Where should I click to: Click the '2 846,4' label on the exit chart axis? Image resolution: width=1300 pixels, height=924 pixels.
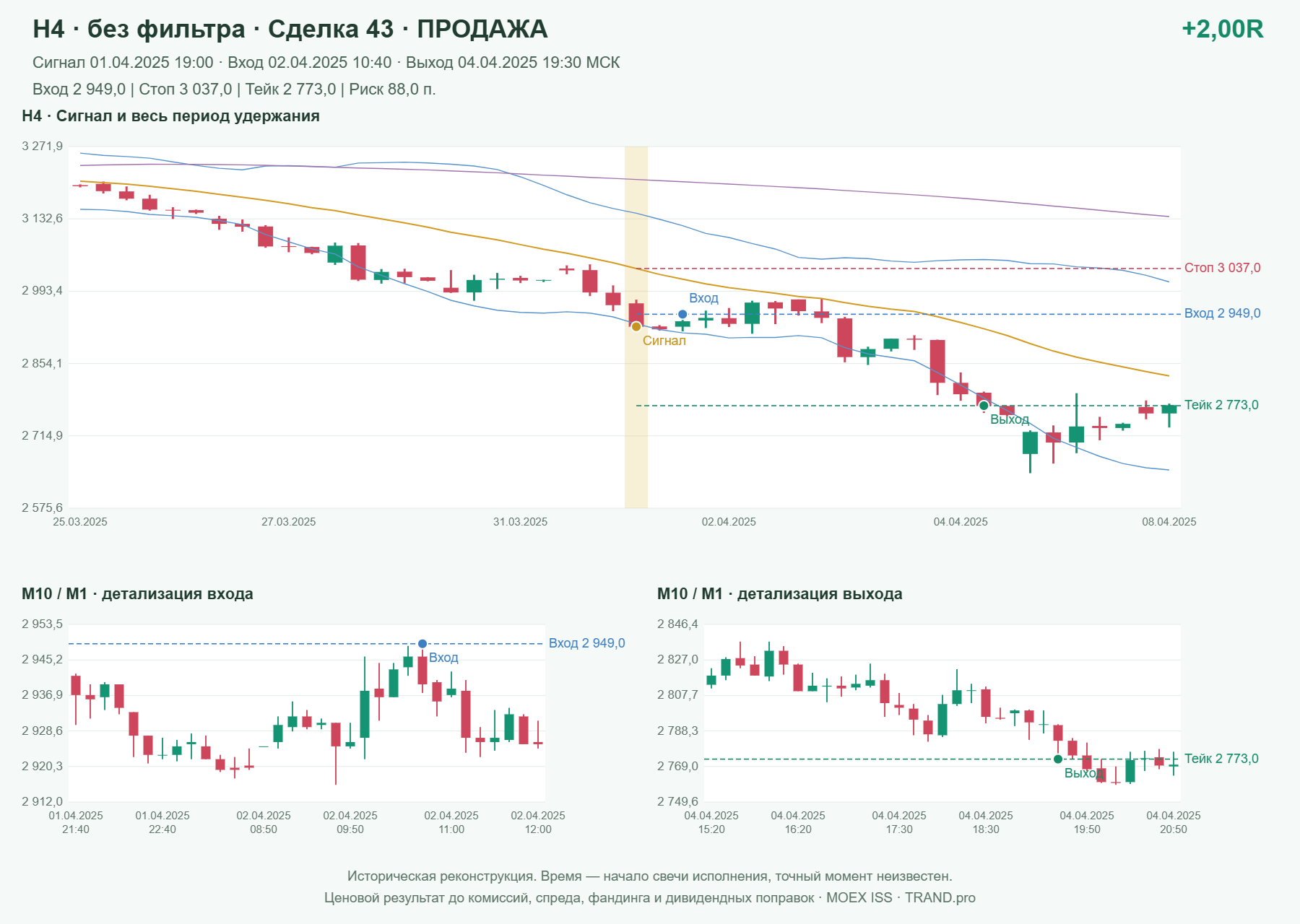tap(678, 624)
